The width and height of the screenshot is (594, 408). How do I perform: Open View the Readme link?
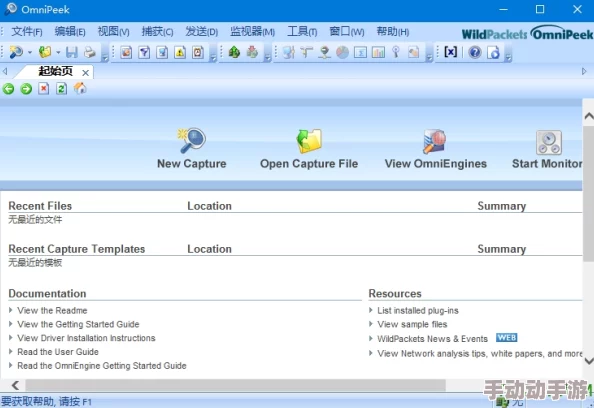tap(52, 311)
